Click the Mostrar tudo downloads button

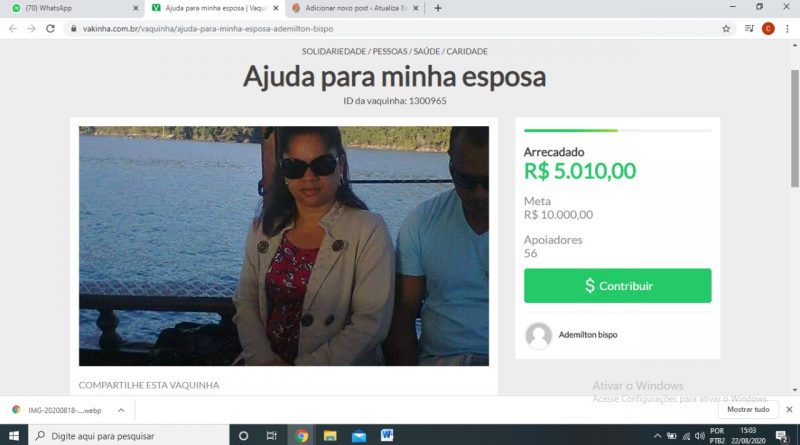pos(748,409)
